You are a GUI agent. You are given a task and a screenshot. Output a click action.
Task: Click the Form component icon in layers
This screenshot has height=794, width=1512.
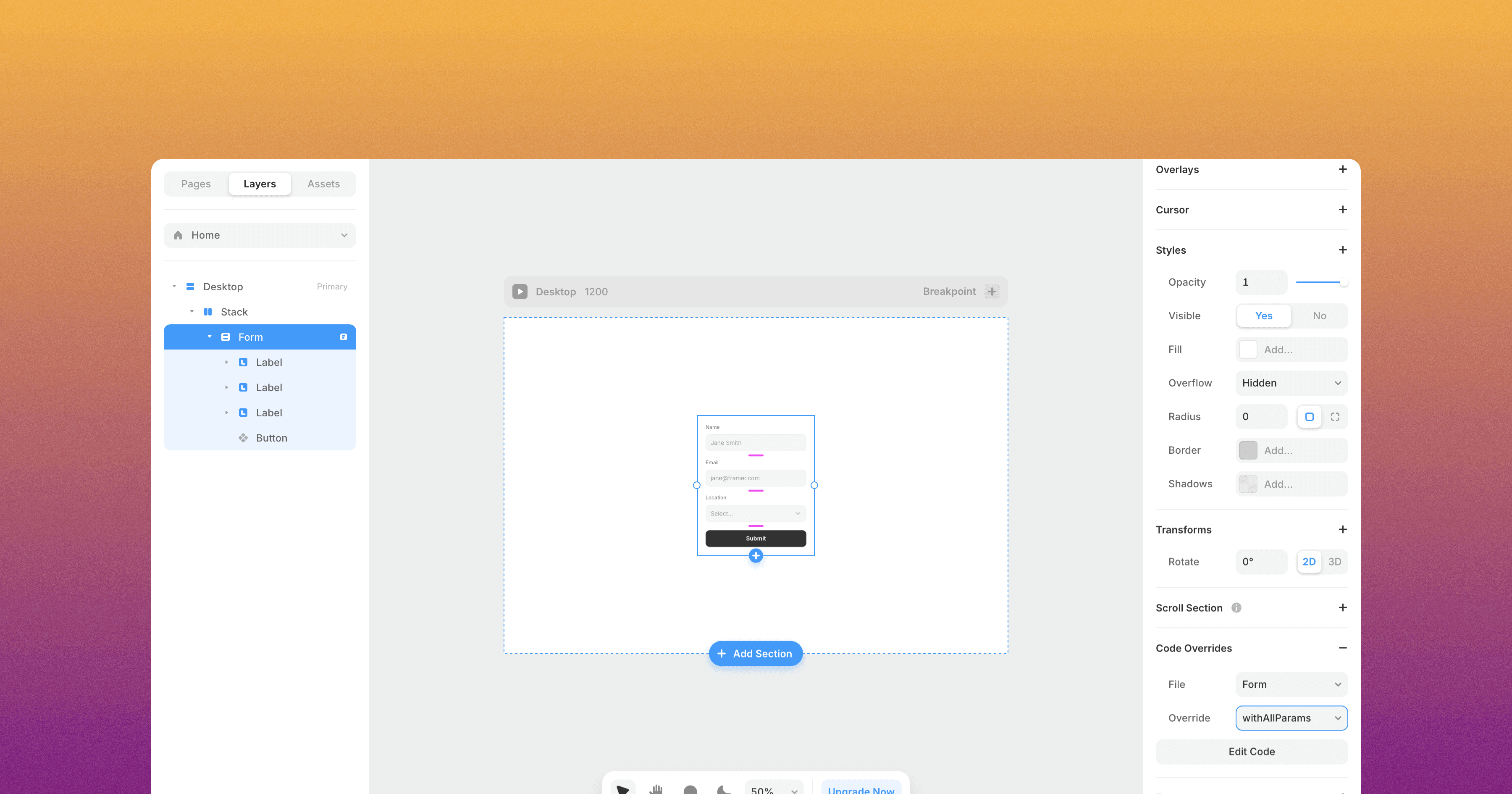224,337
